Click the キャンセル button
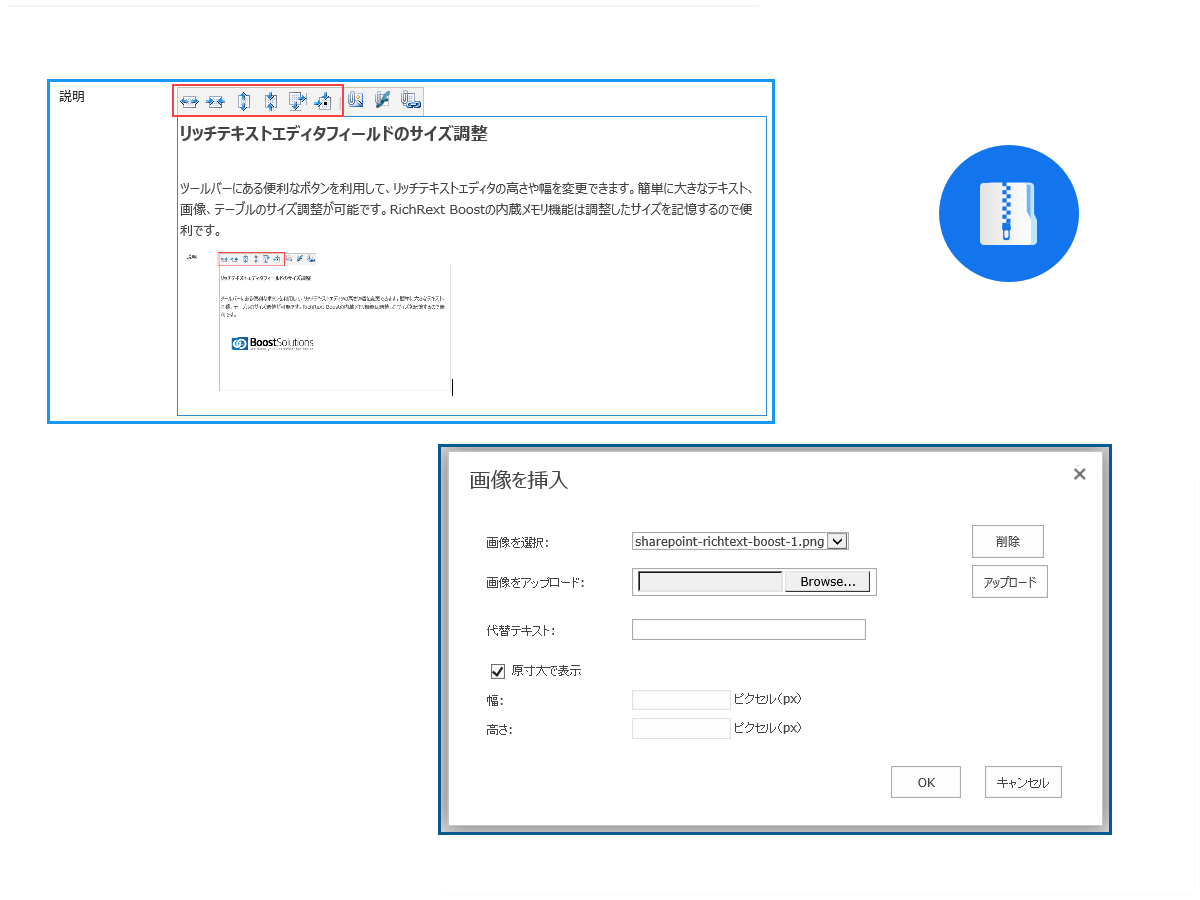The width and height of the screenshot is (1200, 900). point(1022,782)
